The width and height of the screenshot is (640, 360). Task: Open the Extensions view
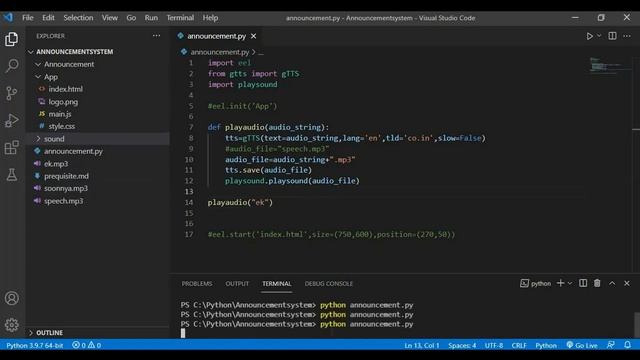(x=11, y=147)
